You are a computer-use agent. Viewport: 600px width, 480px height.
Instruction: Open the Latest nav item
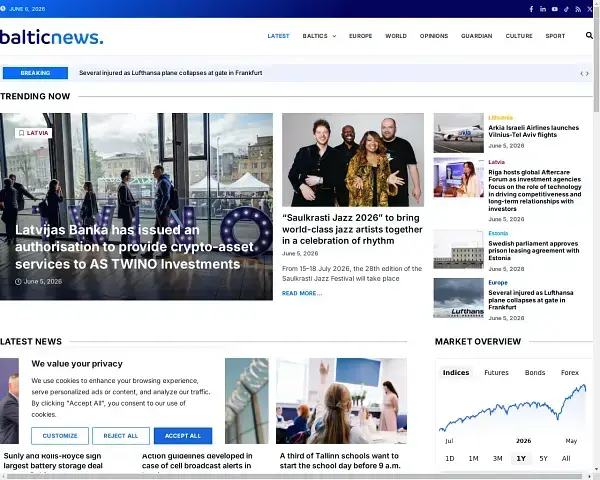pyautogui.click(x=278, y=36)
